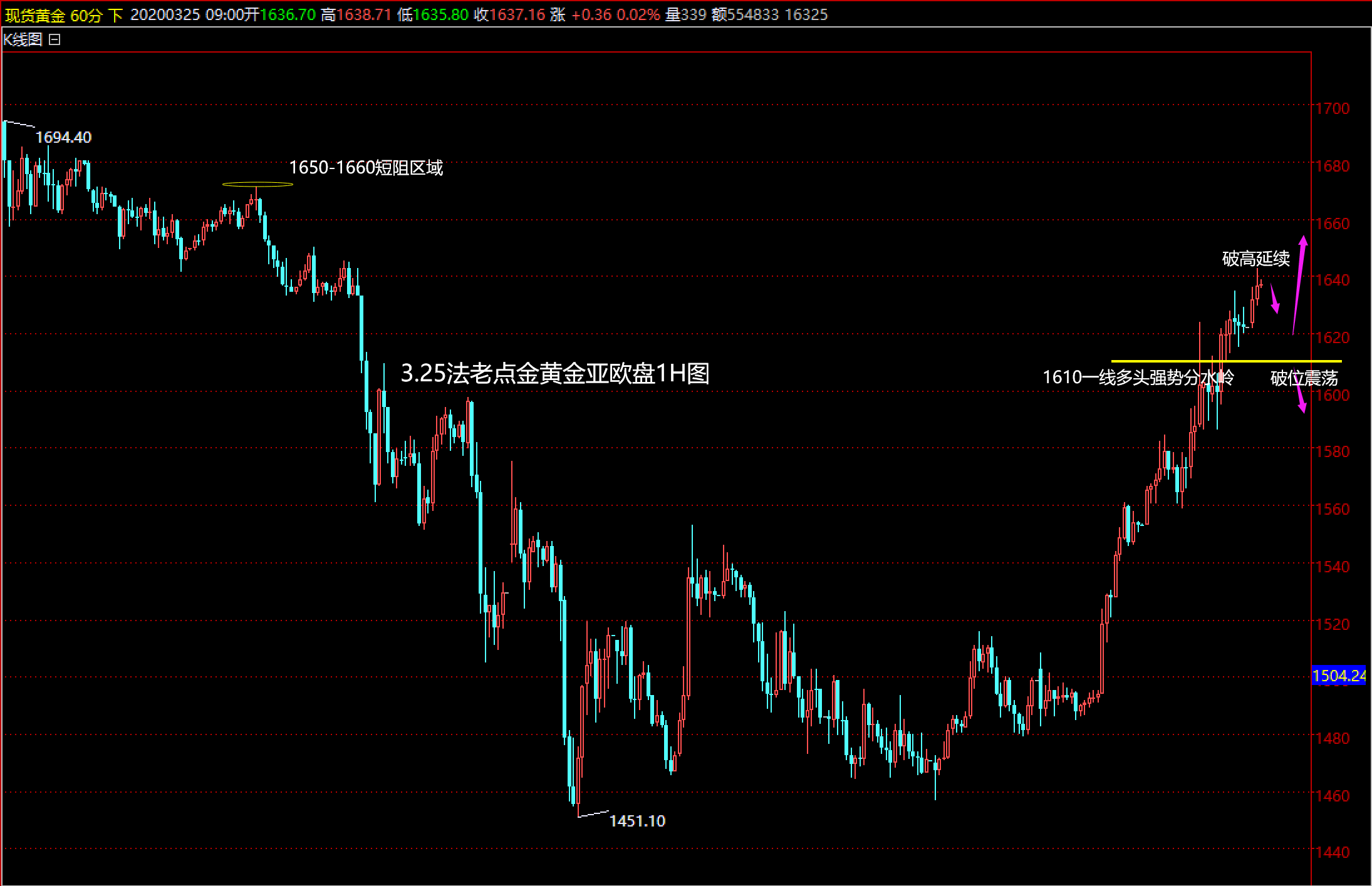Select the 现货黄金 symbol name

coord(35,15)
